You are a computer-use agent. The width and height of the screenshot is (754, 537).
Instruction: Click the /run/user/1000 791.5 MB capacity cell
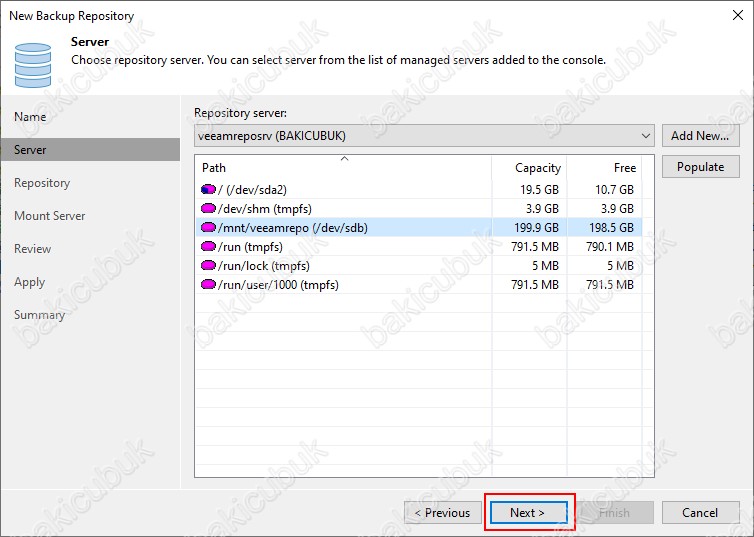529,284
